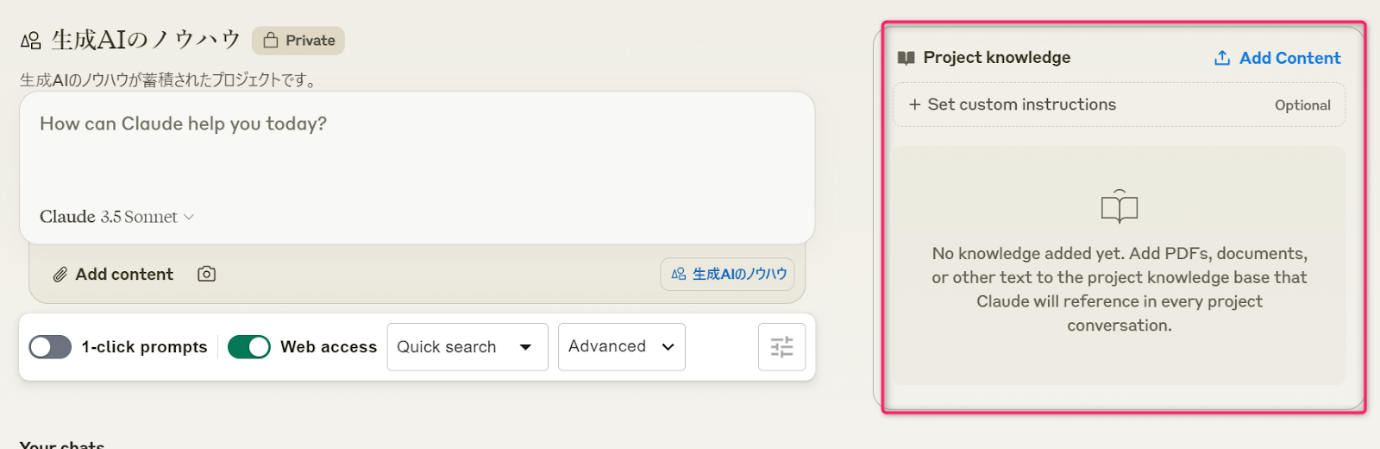Open the Advanced dropdown
The image size is (1380, 449).
621,347
